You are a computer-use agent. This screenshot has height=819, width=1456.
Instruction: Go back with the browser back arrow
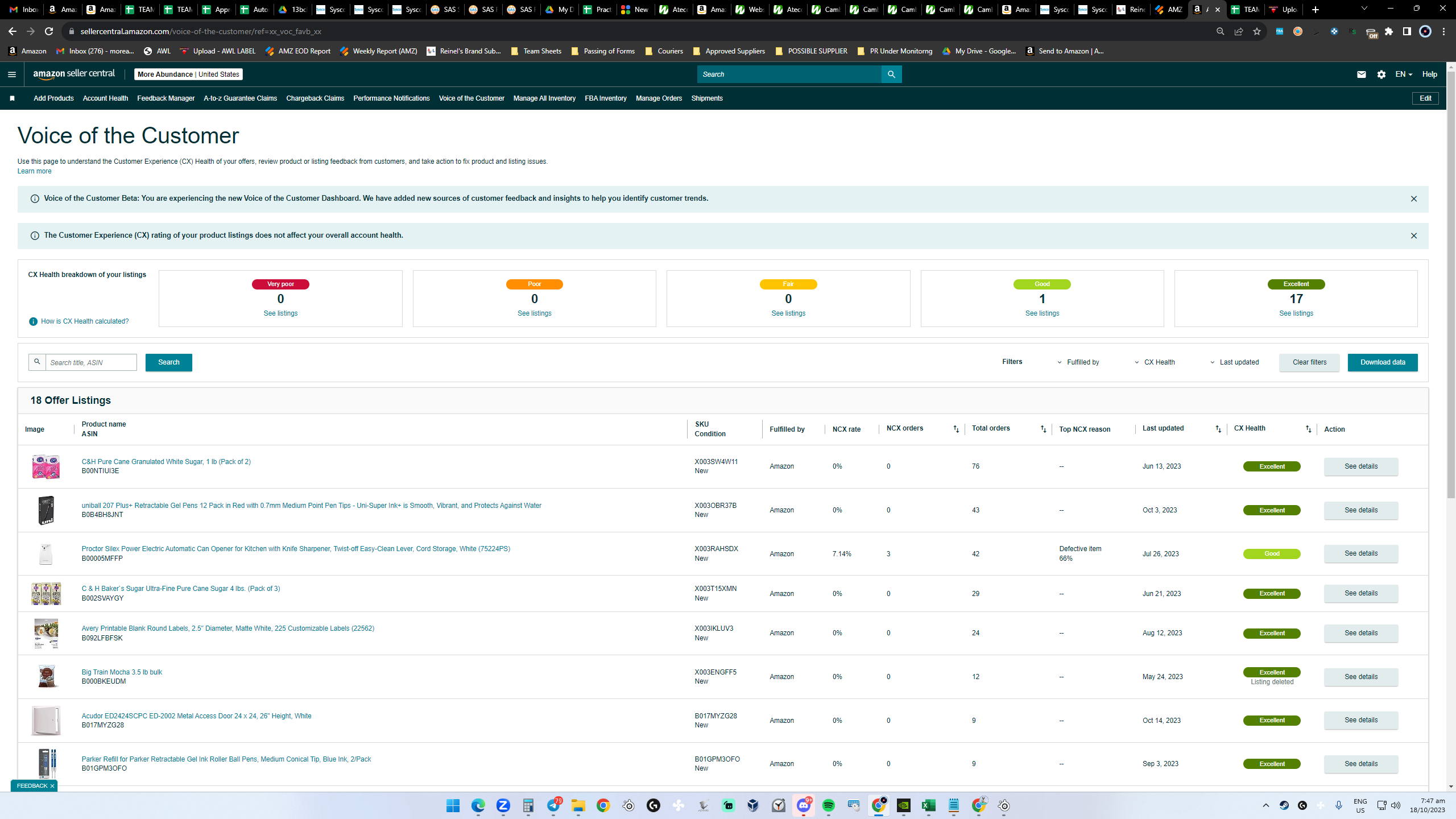pyautogui.click(x=13, y=31)
